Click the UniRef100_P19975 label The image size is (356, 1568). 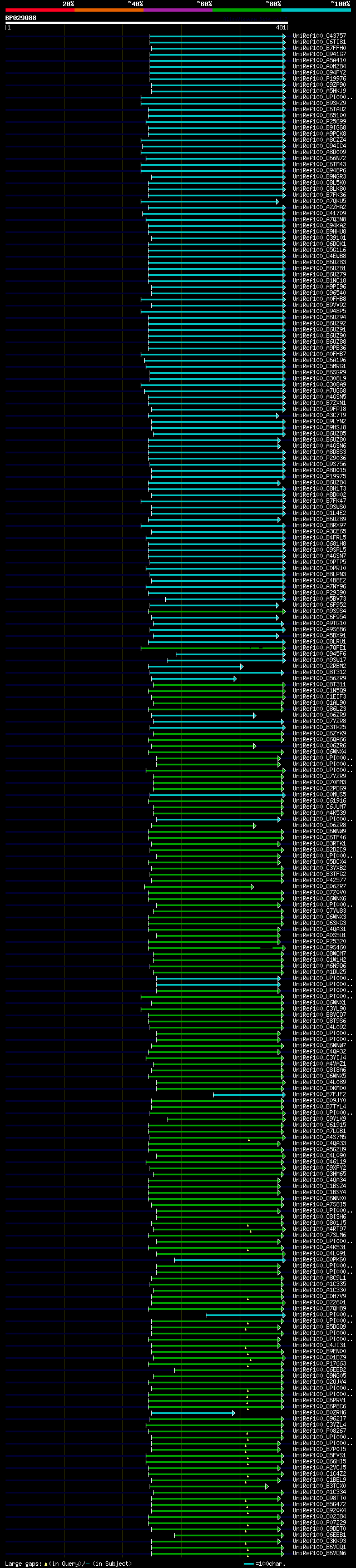coord(319,477)
